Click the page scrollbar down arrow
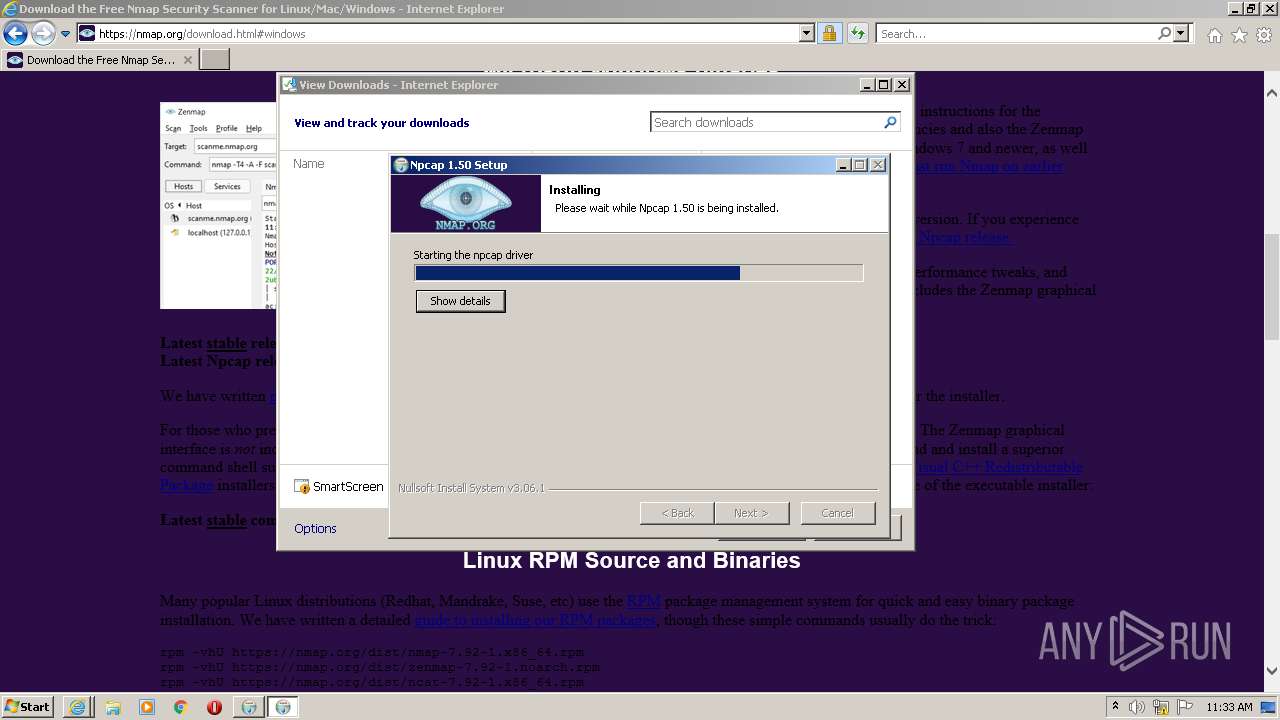The height and width of the screenshot is (720, 1280). [x=1272, y=671]
